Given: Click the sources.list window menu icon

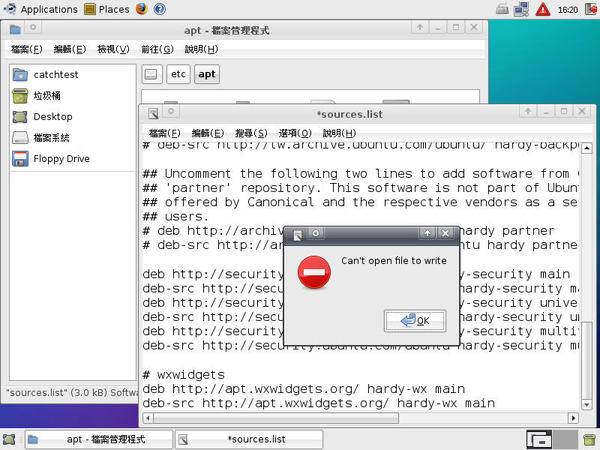Looking at the screenshot, I should tap(153, 113).
